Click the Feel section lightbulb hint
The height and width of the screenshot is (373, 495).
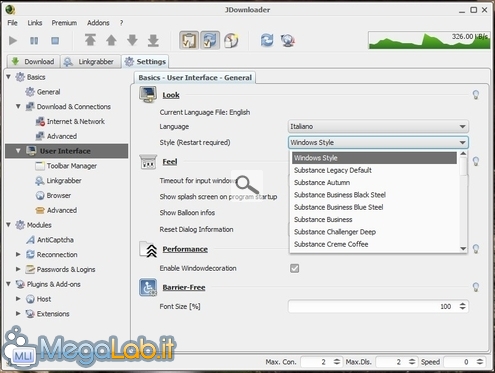coord(476,162)
